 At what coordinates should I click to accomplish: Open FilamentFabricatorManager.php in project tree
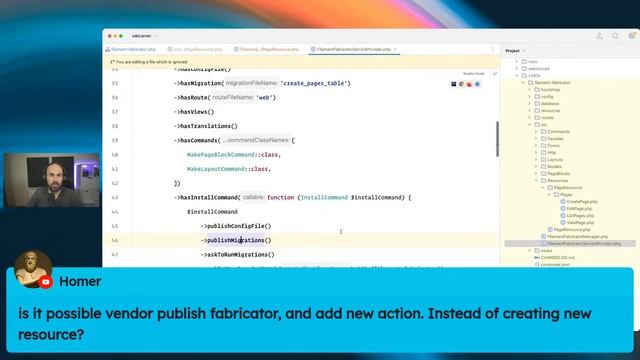pyautogui.click(x=575, y=237)
